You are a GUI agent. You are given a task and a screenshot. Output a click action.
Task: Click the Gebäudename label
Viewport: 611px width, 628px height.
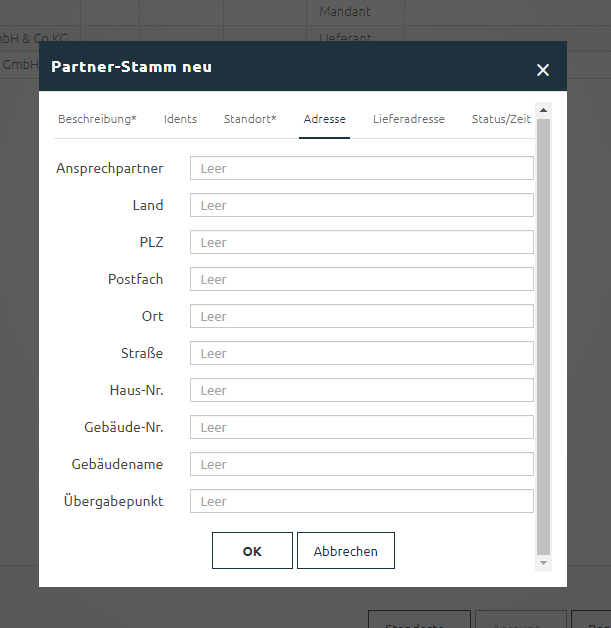[117, 464]
